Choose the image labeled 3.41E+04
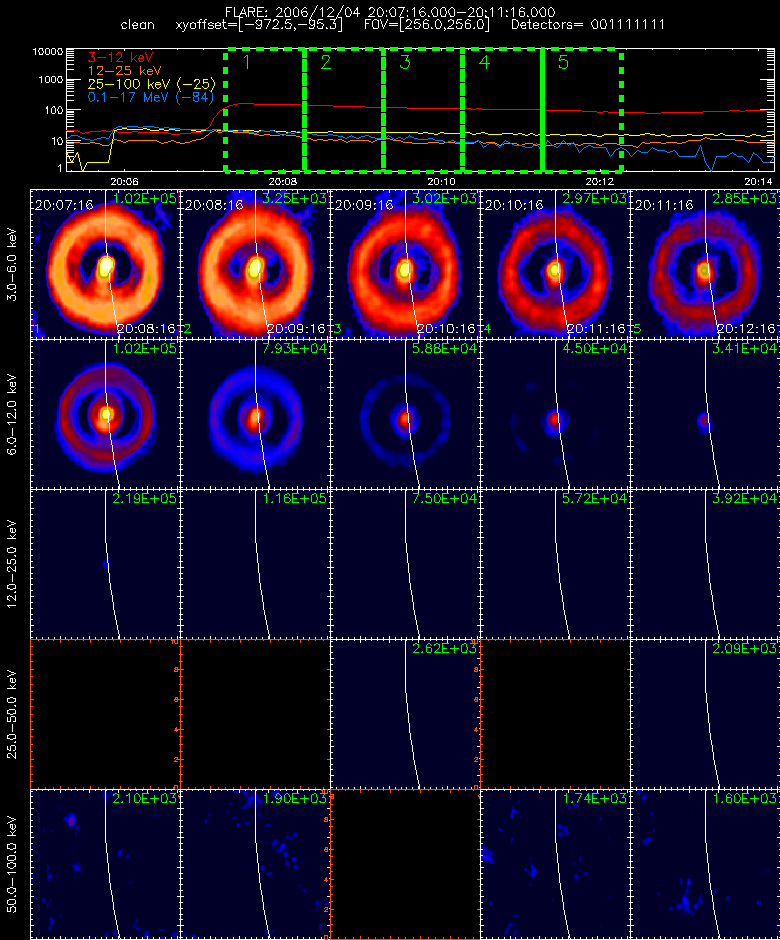Viewport: 780px width, 940px height. 705,414
